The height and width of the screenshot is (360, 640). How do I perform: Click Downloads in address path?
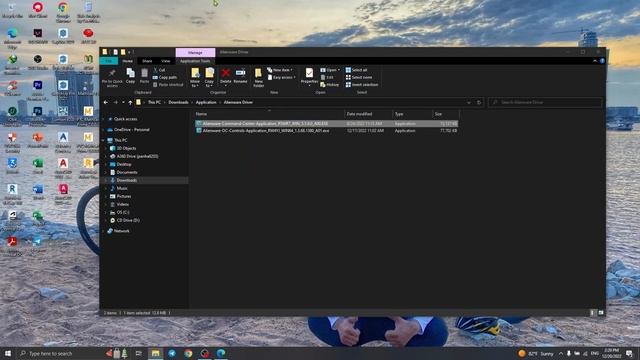[x=178, y=102]
